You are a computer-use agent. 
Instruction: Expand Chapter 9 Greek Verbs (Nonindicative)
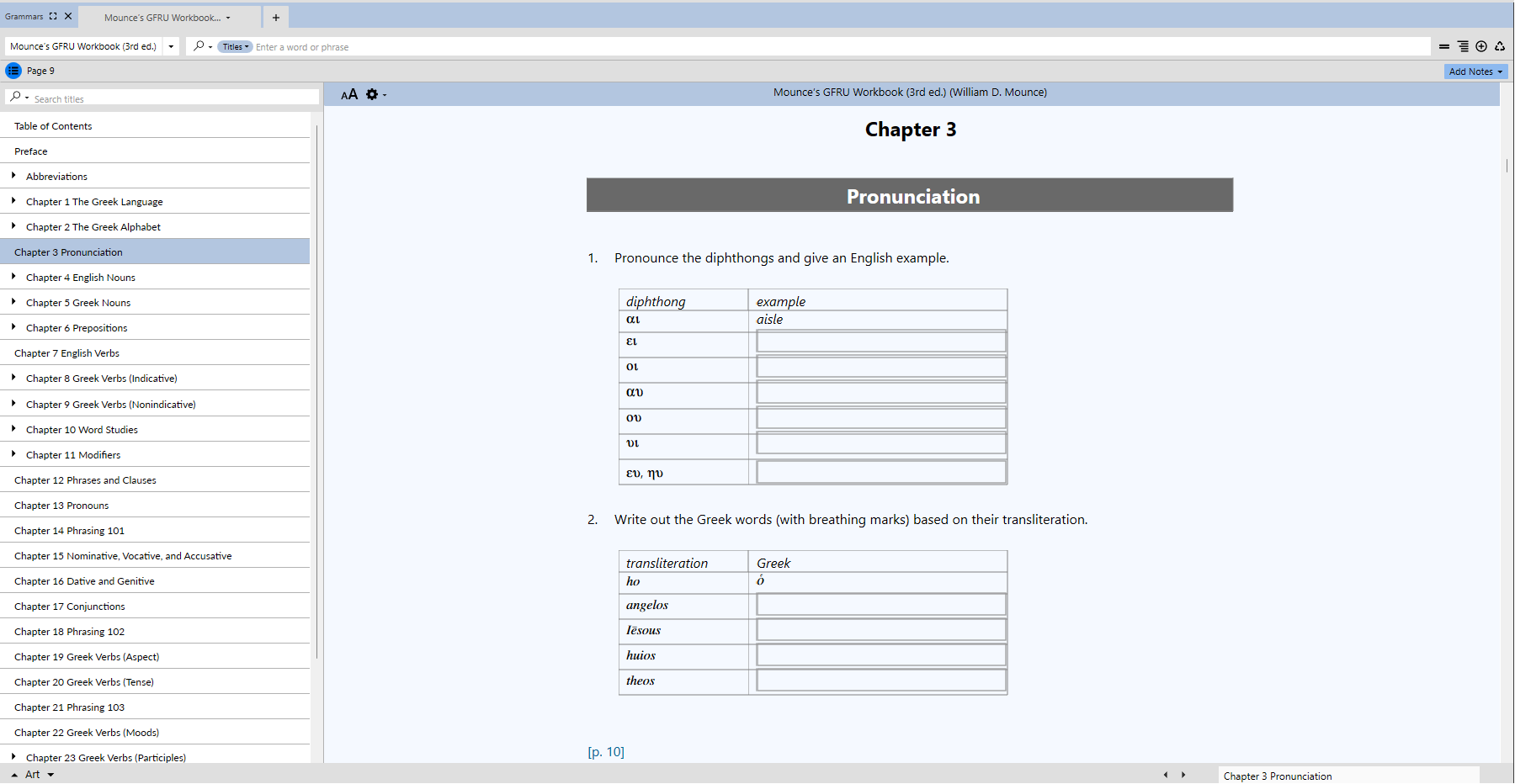click(13, 404)
